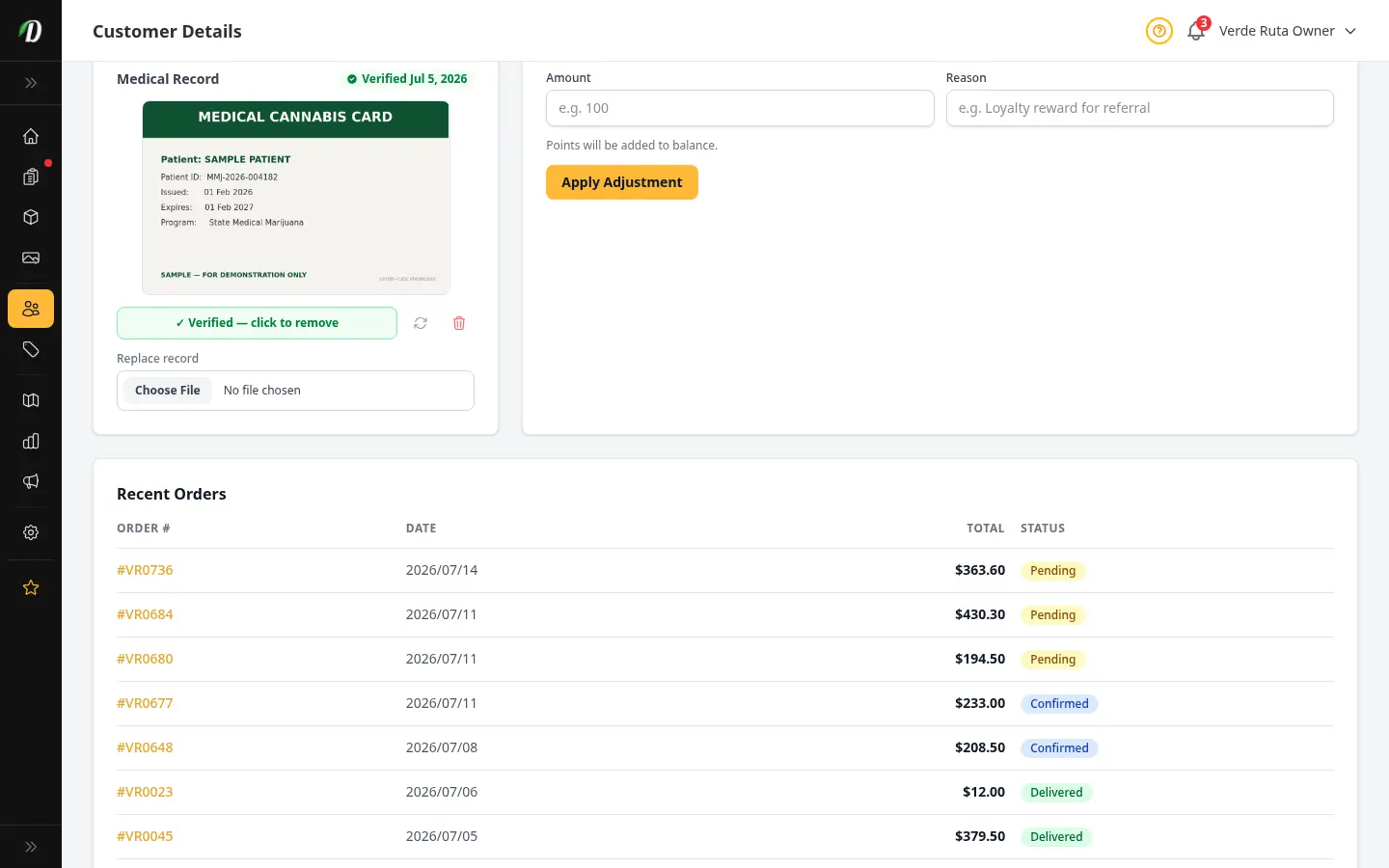
Task: Click Delivered status of order #VR0045
Action: coord(1056,837)
